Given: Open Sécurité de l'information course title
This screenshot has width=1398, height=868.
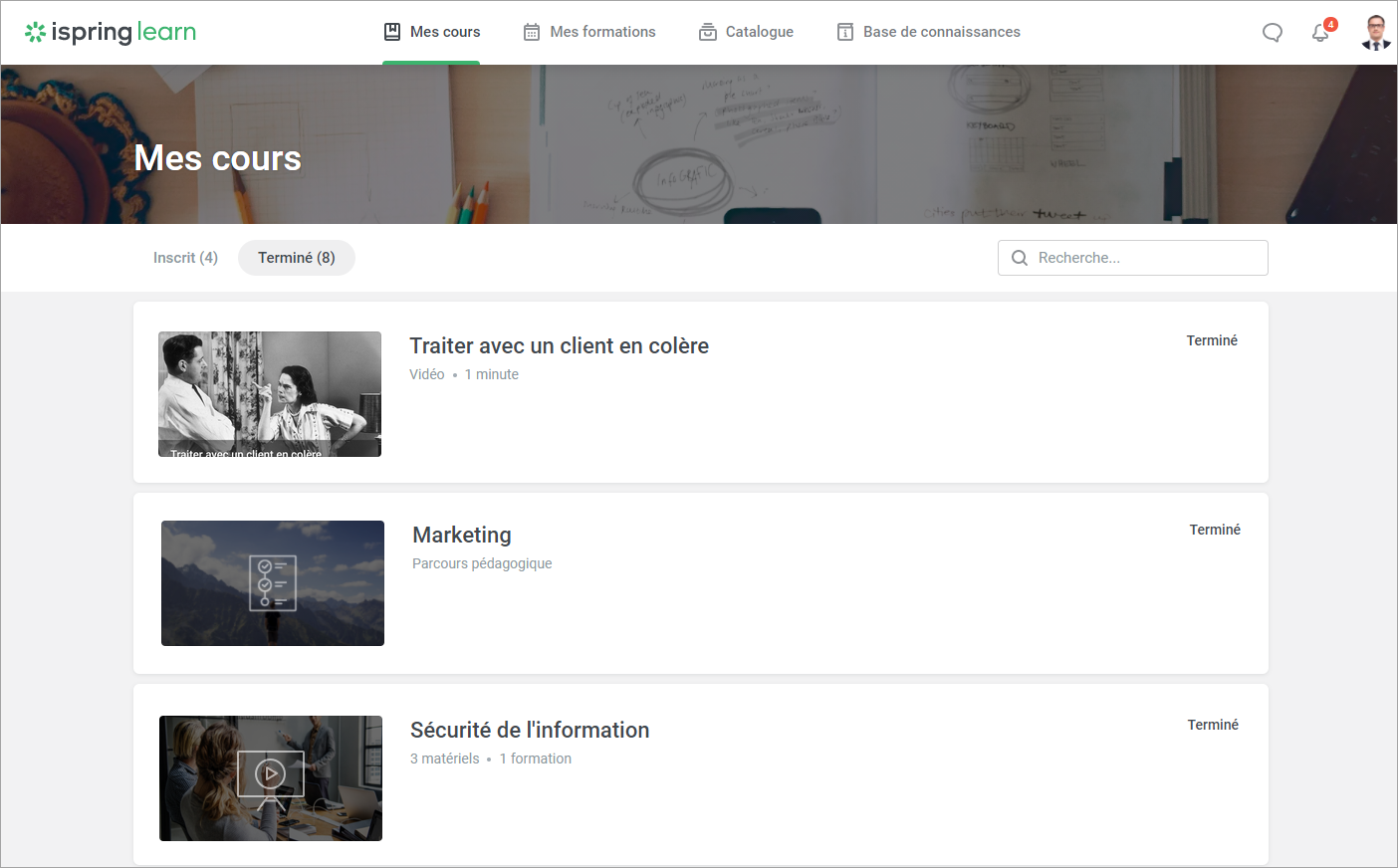Looking at the screenshot, I should (x=530, y=730).
